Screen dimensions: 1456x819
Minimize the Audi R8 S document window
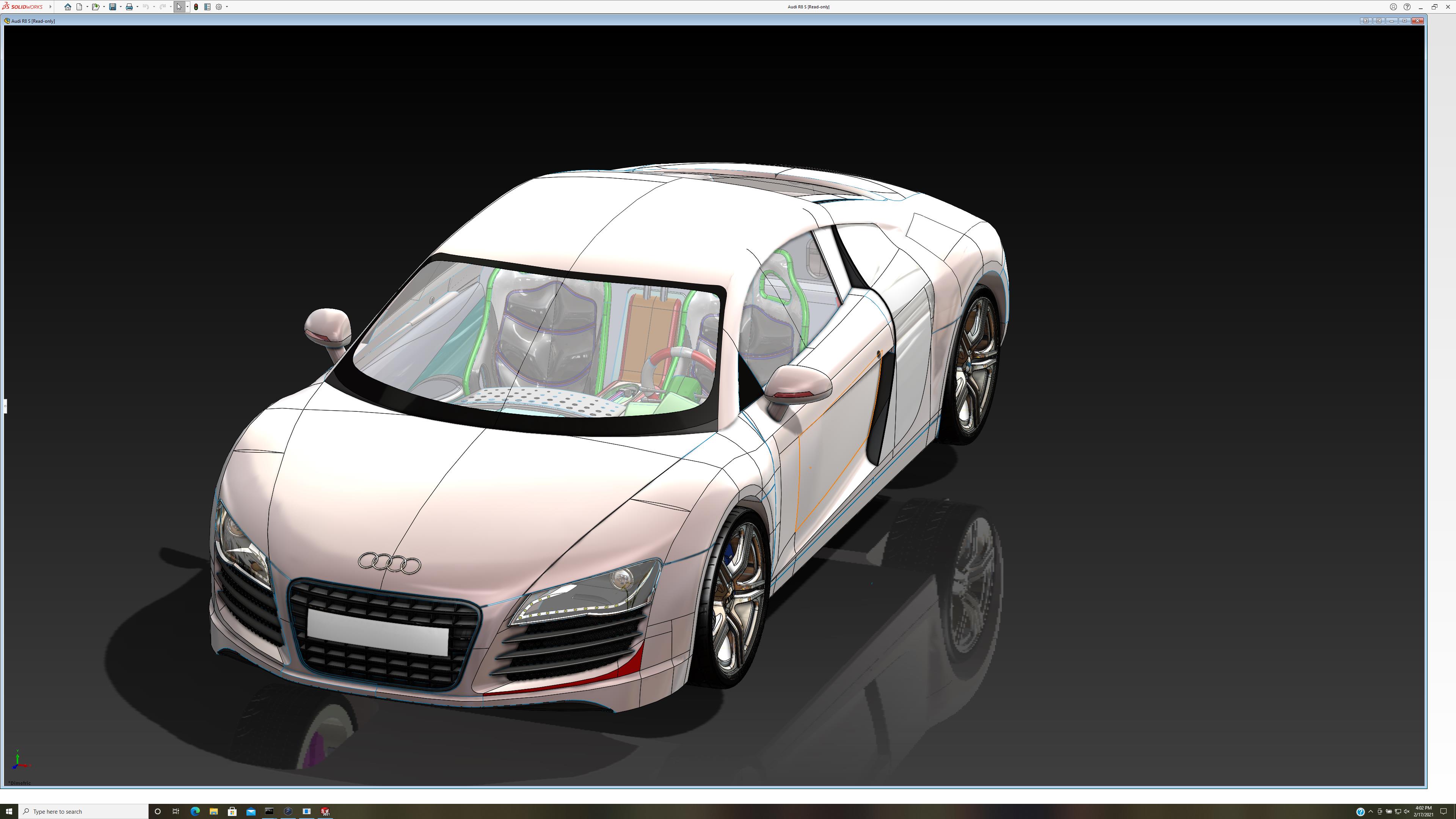[1392, 21]
